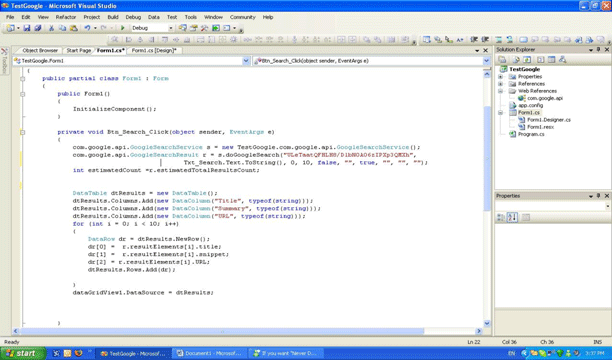Click View Class Diagram icon in Solution Explorer
The width and height of the screenshot is (612, 360).
(x=562, y=60)
